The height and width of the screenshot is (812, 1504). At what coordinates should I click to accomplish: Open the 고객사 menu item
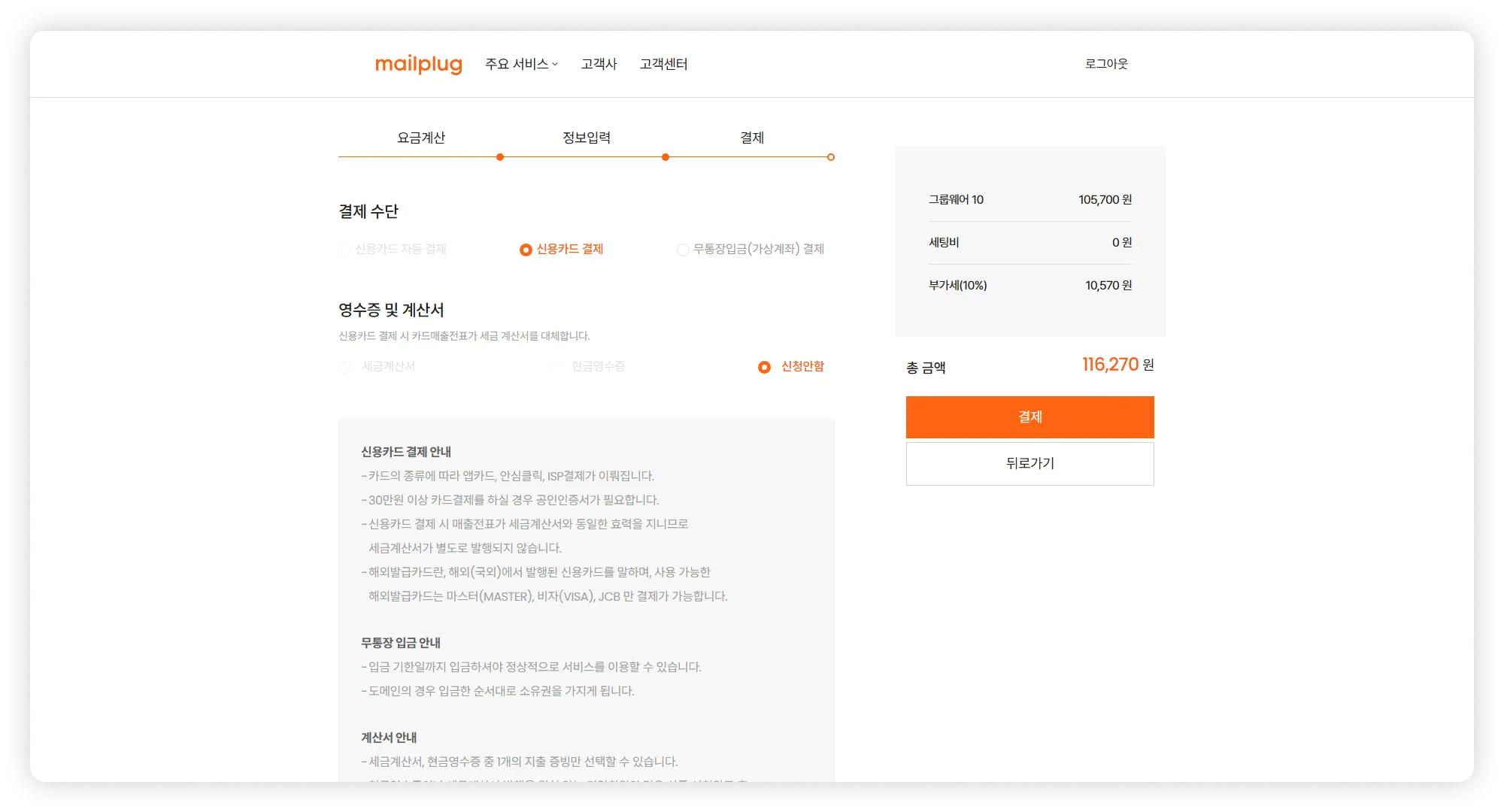(599, 65)
